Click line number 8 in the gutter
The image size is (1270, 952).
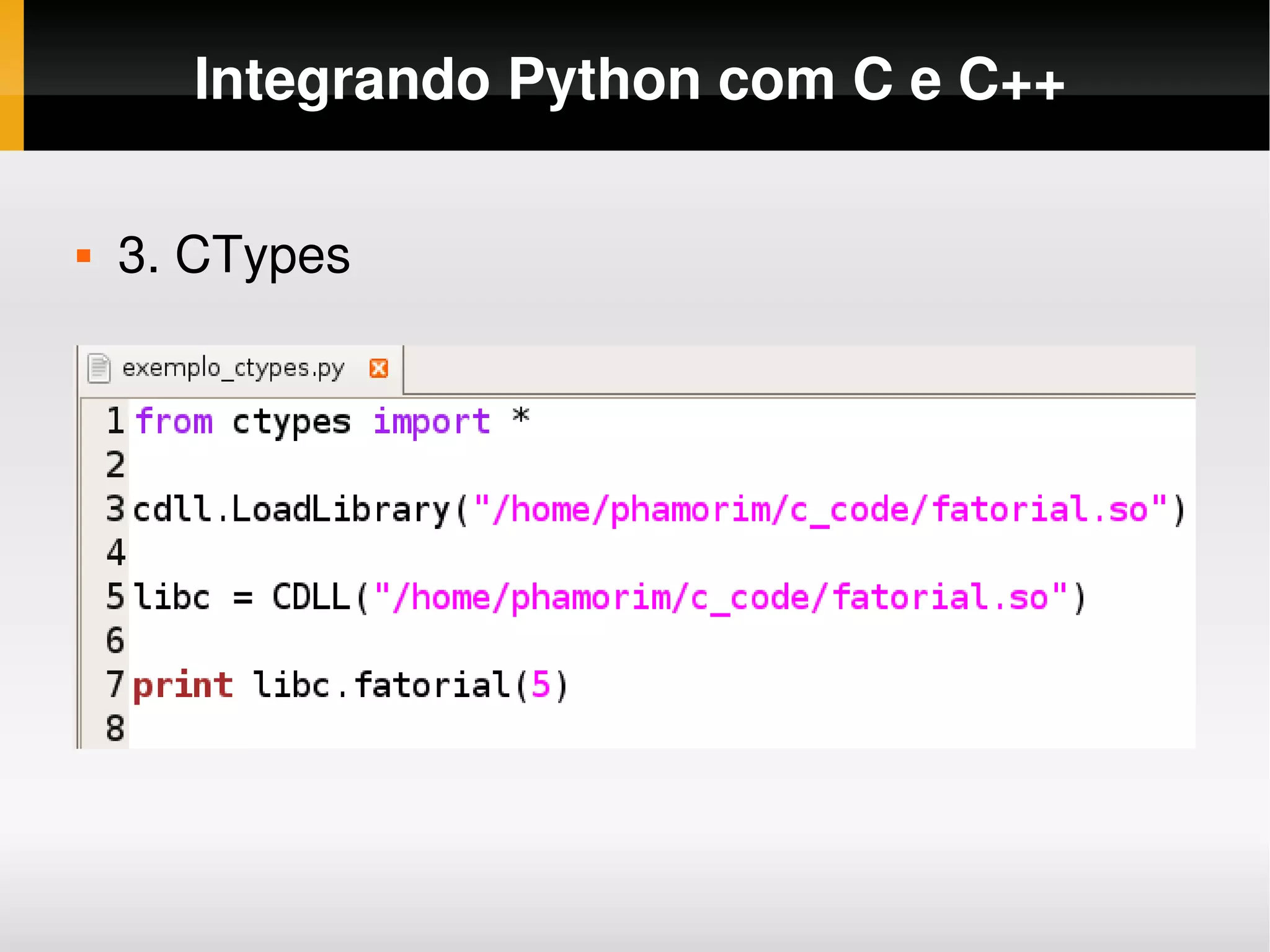(x=115, y=728)
